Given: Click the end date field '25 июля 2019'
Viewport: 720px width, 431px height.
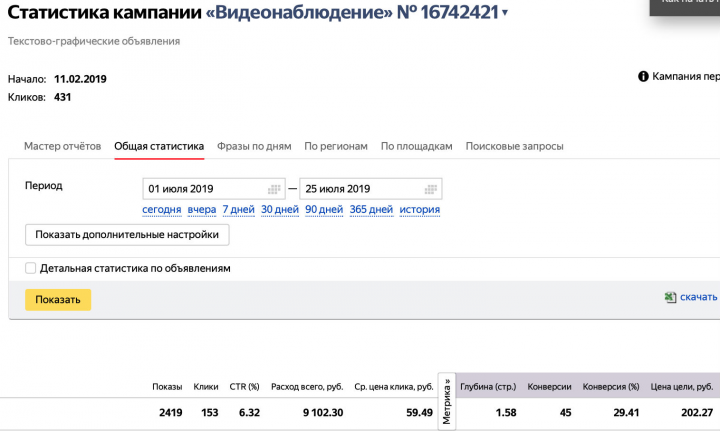Looking at the screenshot, I should pos(371,189).
